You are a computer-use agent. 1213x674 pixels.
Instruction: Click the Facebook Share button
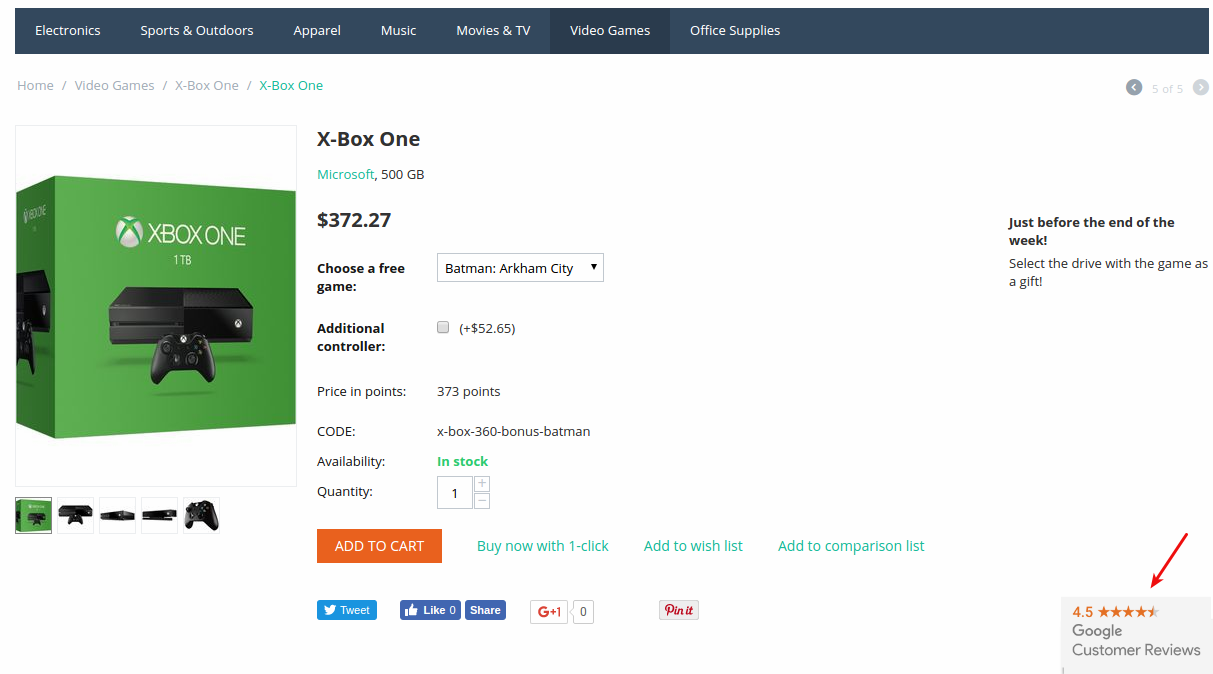(485, 610)
